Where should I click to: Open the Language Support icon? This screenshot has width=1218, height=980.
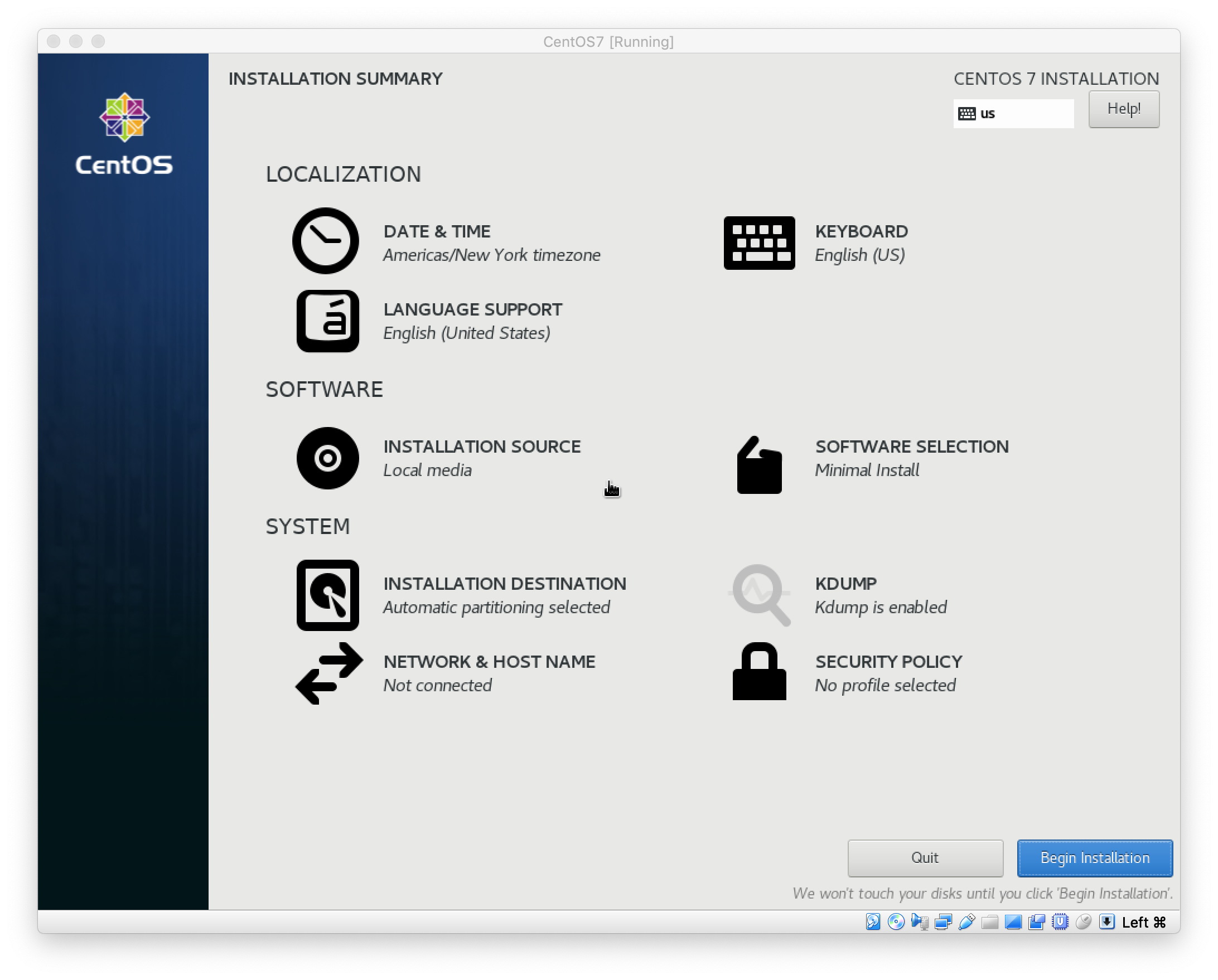point(328,321)
